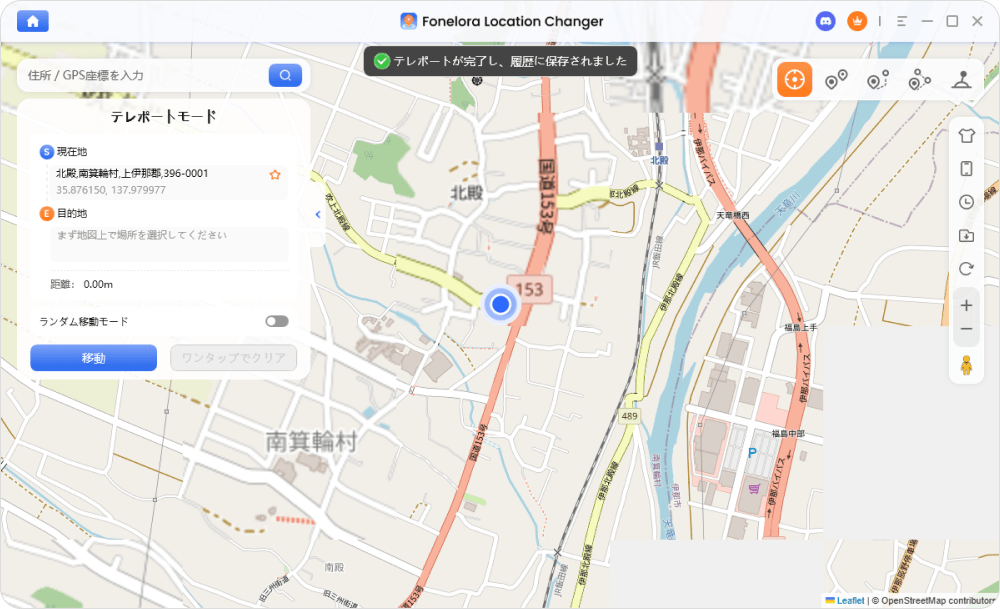The width and height of the screenshot is (1000, 609).
Task: Toggle ランダム移動モード switch
Action: [276, 321]
